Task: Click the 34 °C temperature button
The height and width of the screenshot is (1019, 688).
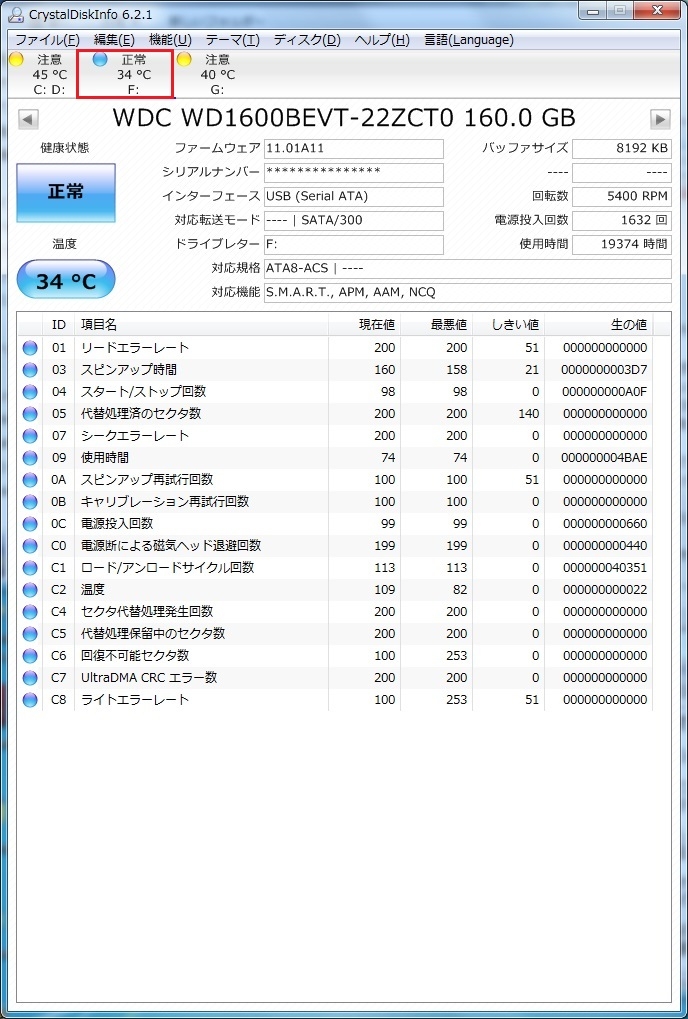Action: [66, 281]
